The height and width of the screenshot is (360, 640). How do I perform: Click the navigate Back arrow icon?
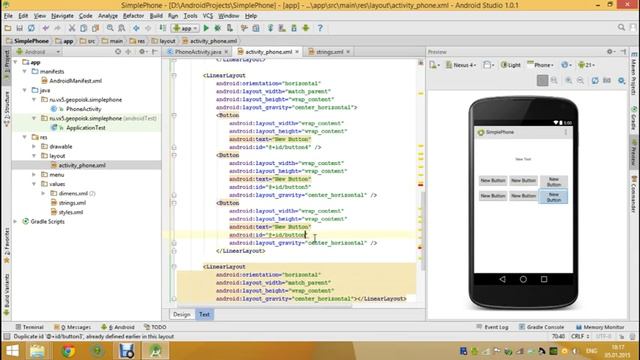(x=136, y=28)
